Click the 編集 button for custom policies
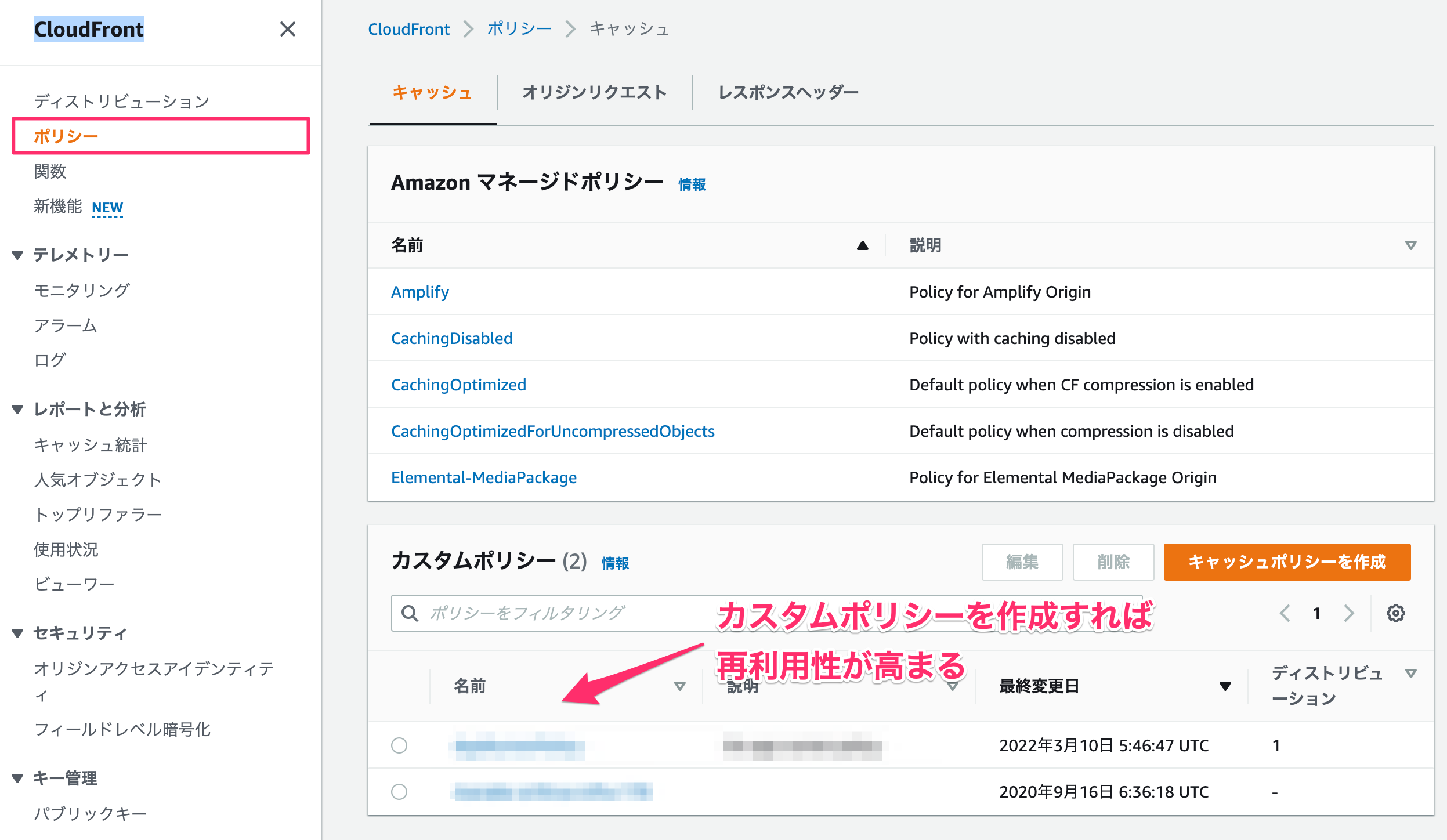The width and height of the screenshot is (1447, 840). tap(1022, 562)
